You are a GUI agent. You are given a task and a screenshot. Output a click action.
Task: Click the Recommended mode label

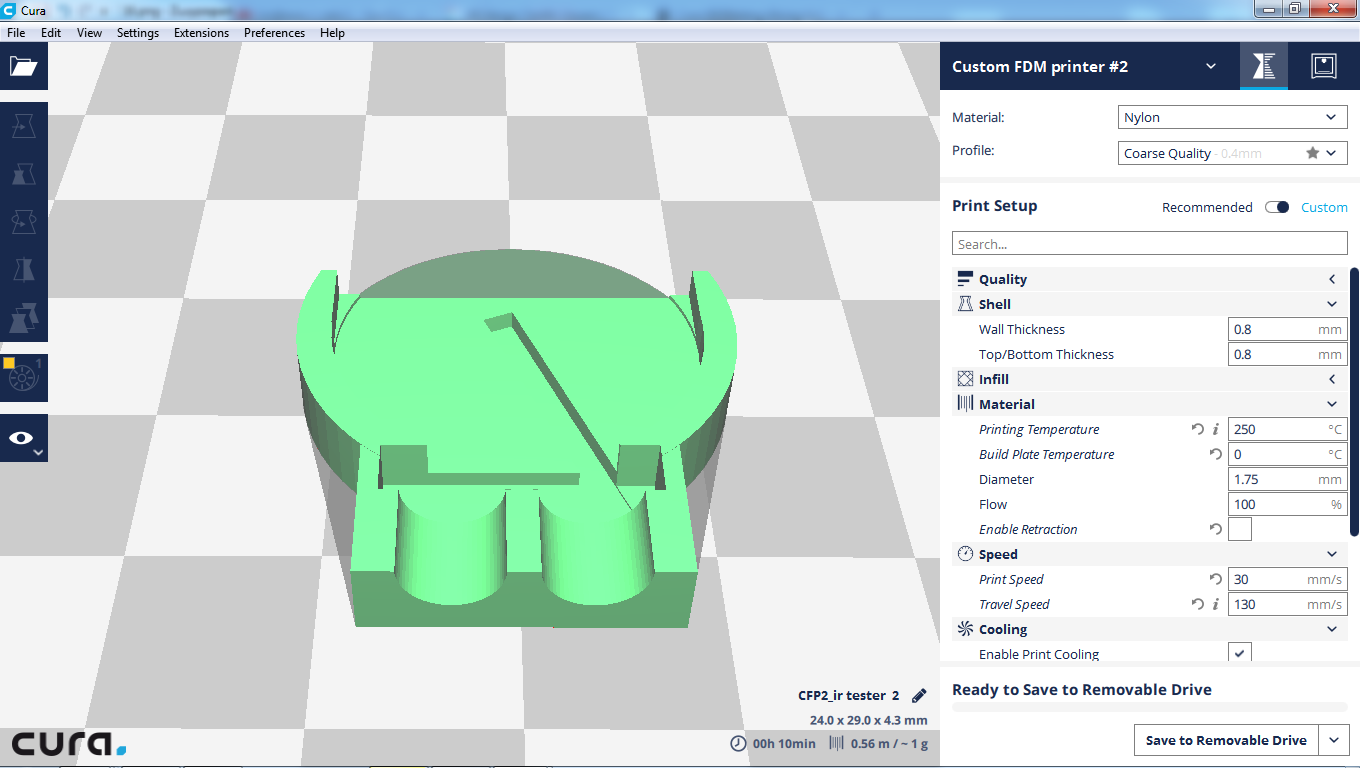(x=1207, y=207)
